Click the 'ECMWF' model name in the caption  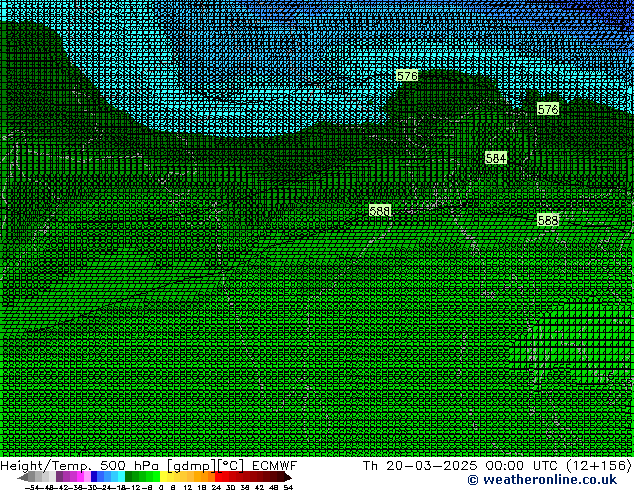(x=275, y=466)
